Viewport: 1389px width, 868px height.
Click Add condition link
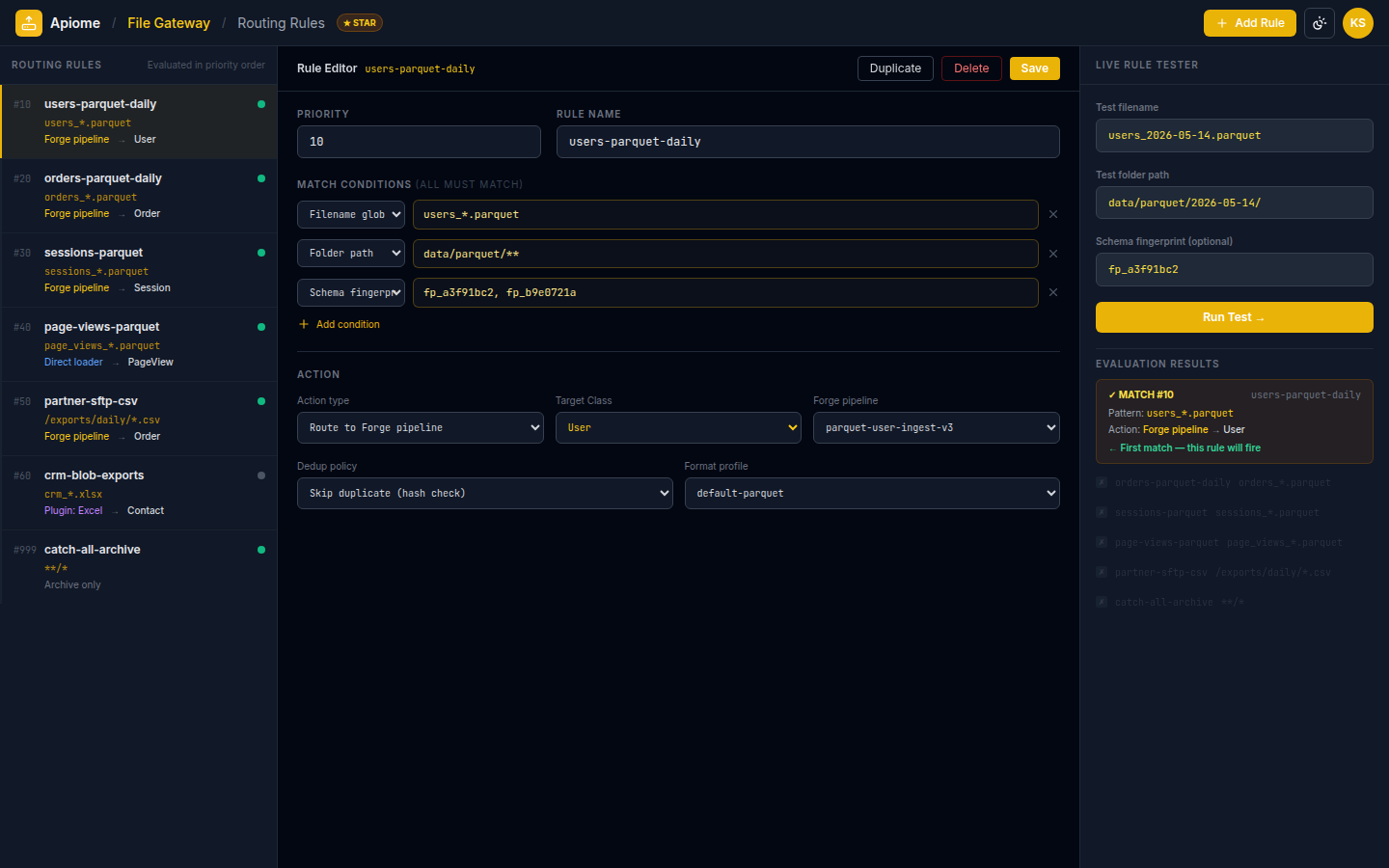[340, 324]
